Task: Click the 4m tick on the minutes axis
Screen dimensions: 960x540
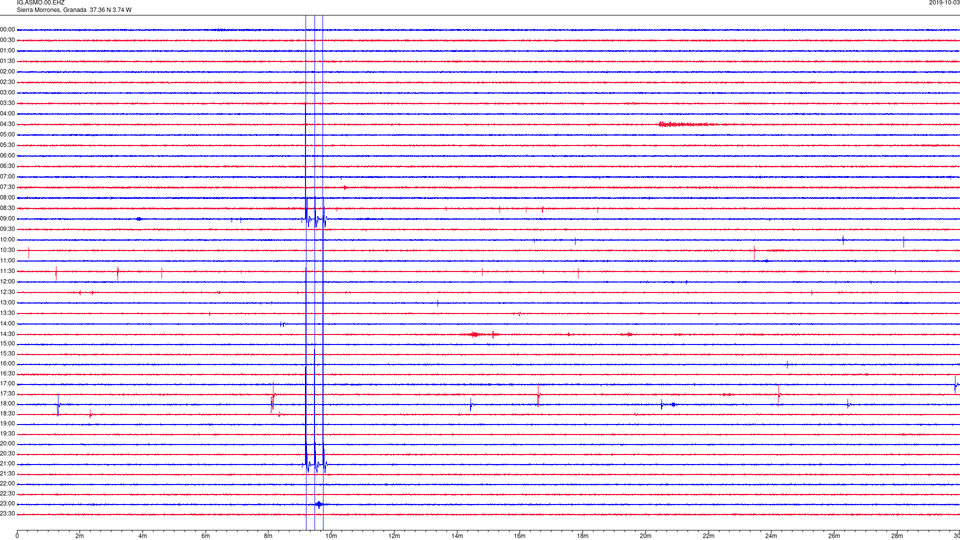Action: point(143,536)
